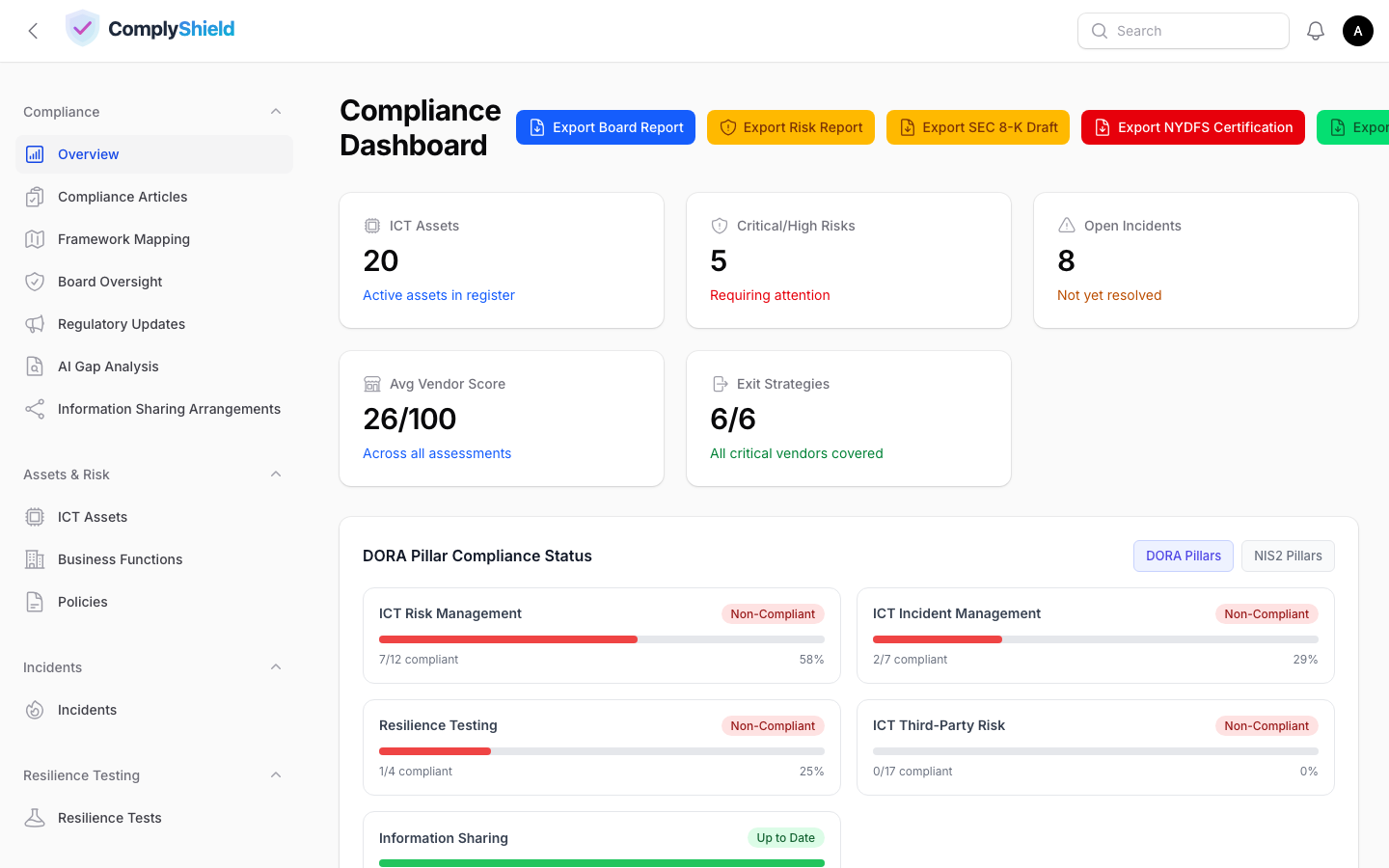Image resolution: width=1389 pixels, height=868 pixels.
Task: Click the Regulatory Updates megaphone icon
Action: coord(35,324)
